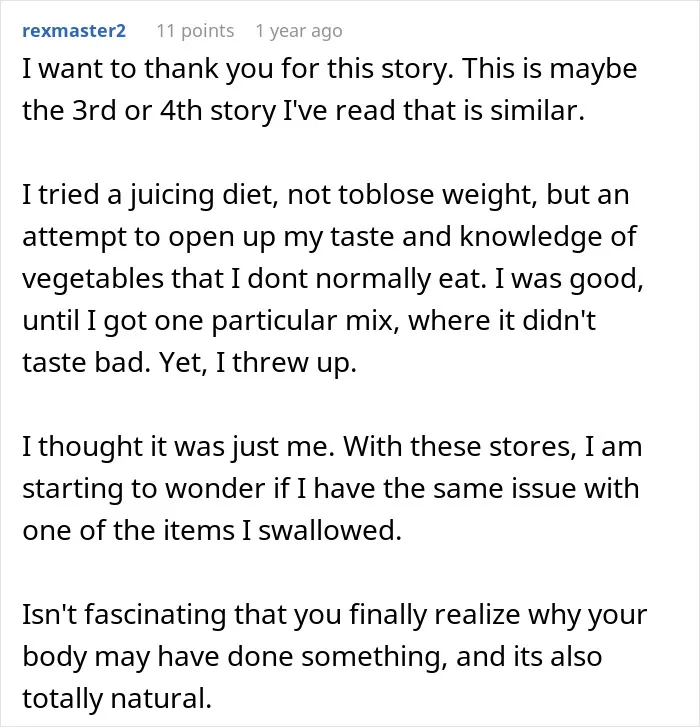
Task: Click the final words totally natural
Action: pos(117,699)
